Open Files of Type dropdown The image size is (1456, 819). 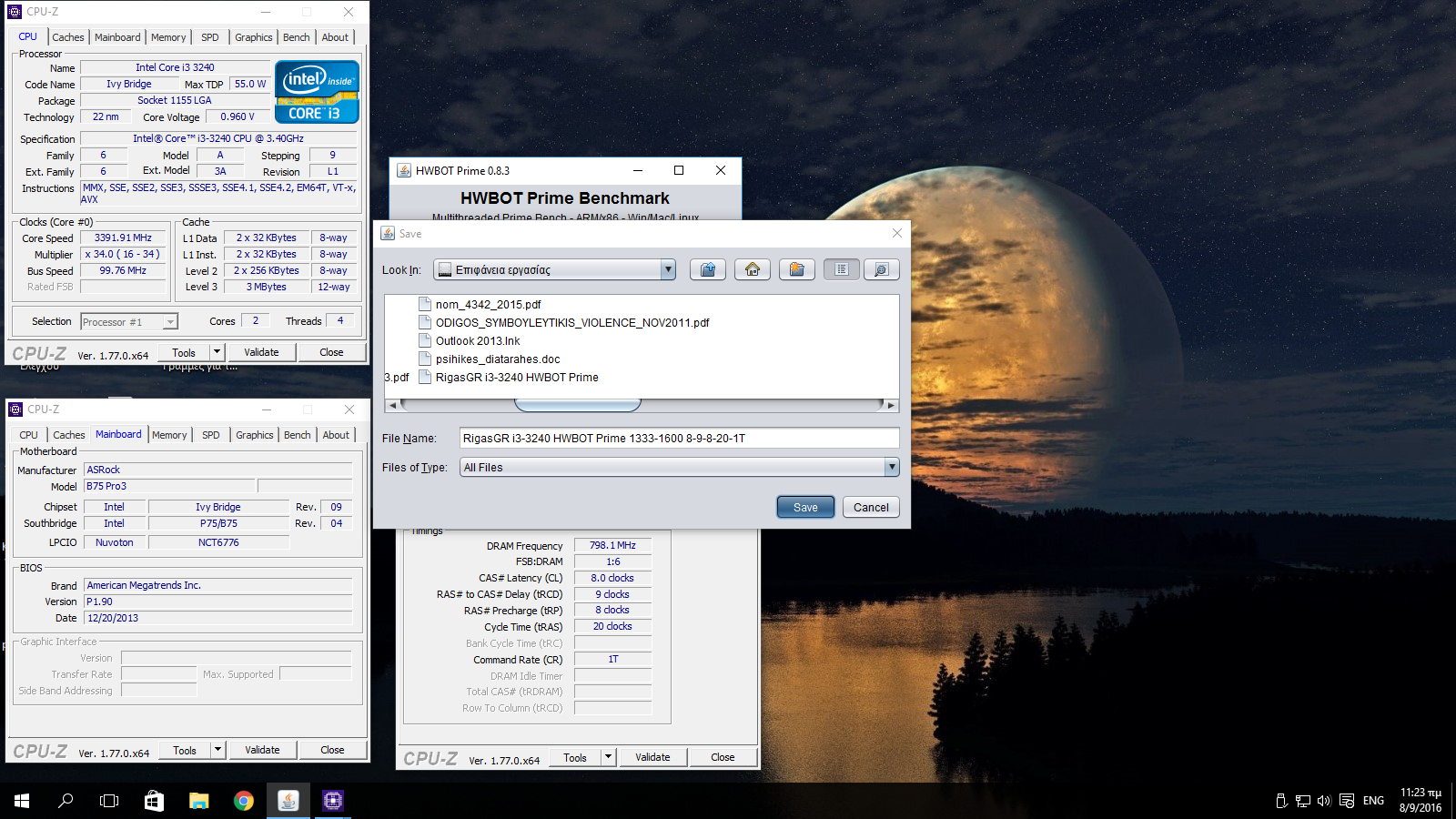(892, 467)
